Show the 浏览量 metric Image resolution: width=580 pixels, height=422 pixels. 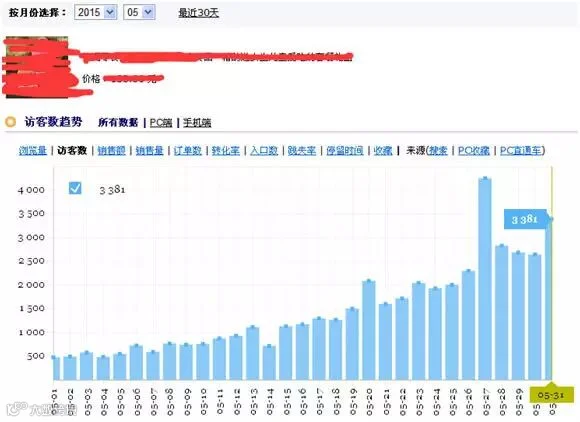(33, 151)
